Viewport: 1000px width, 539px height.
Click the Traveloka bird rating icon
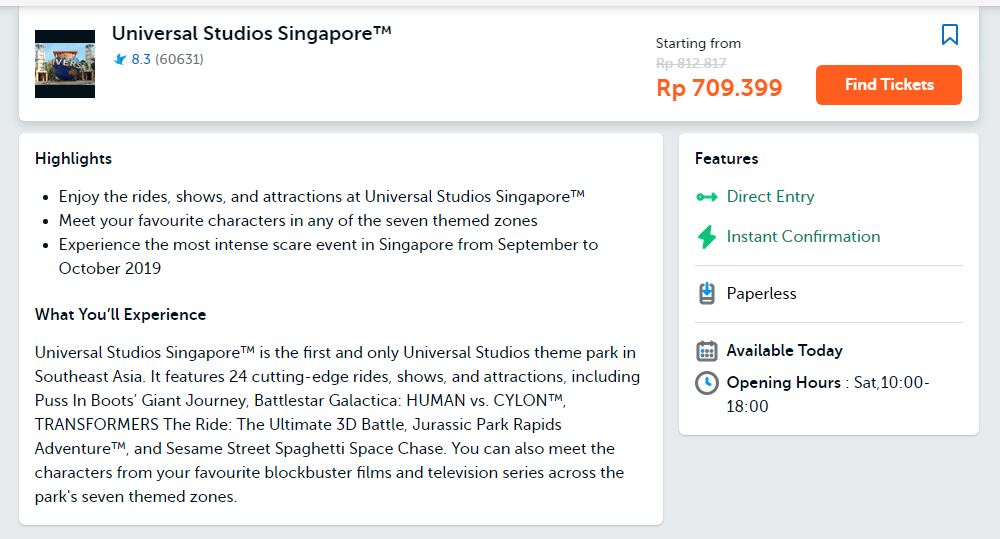pos(120,60)
